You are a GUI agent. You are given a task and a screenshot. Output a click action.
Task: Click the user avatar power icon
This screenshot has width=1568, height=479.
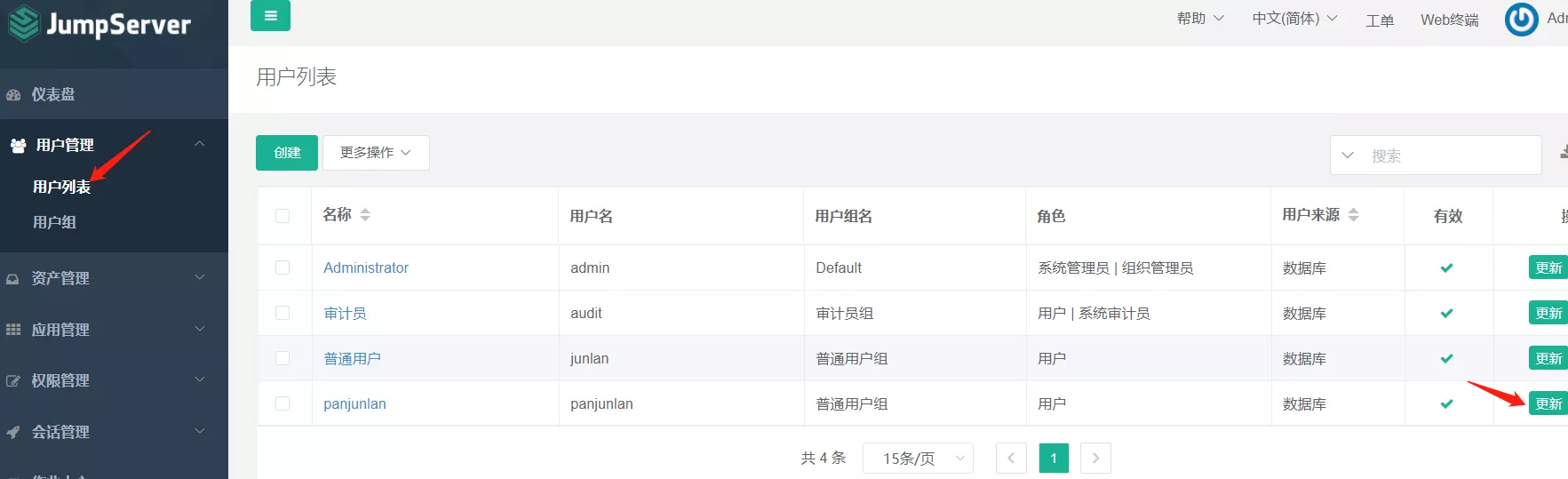coord(1521,20)
